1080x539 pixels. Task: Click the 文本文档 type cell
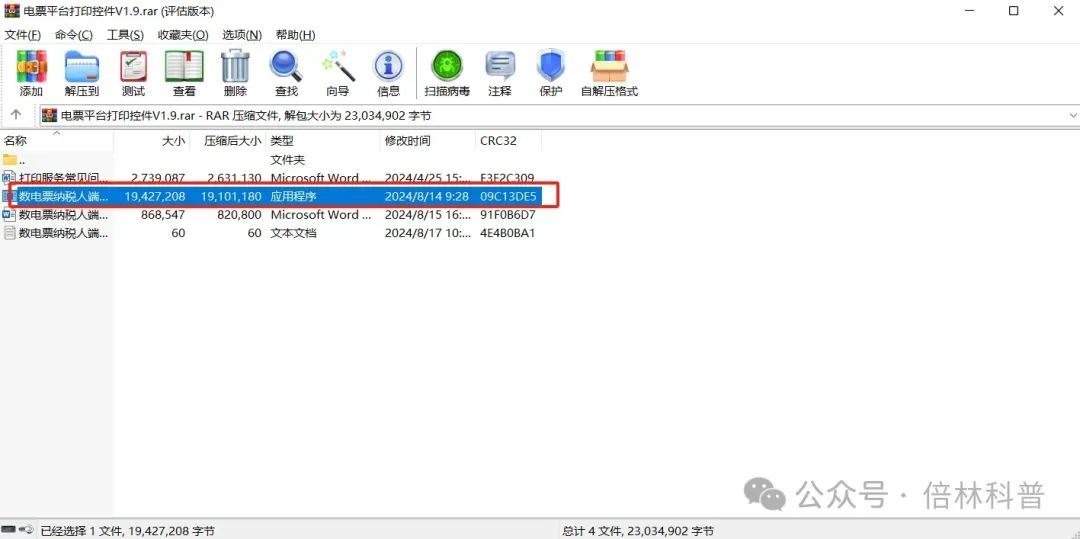(x=293, y=233)
